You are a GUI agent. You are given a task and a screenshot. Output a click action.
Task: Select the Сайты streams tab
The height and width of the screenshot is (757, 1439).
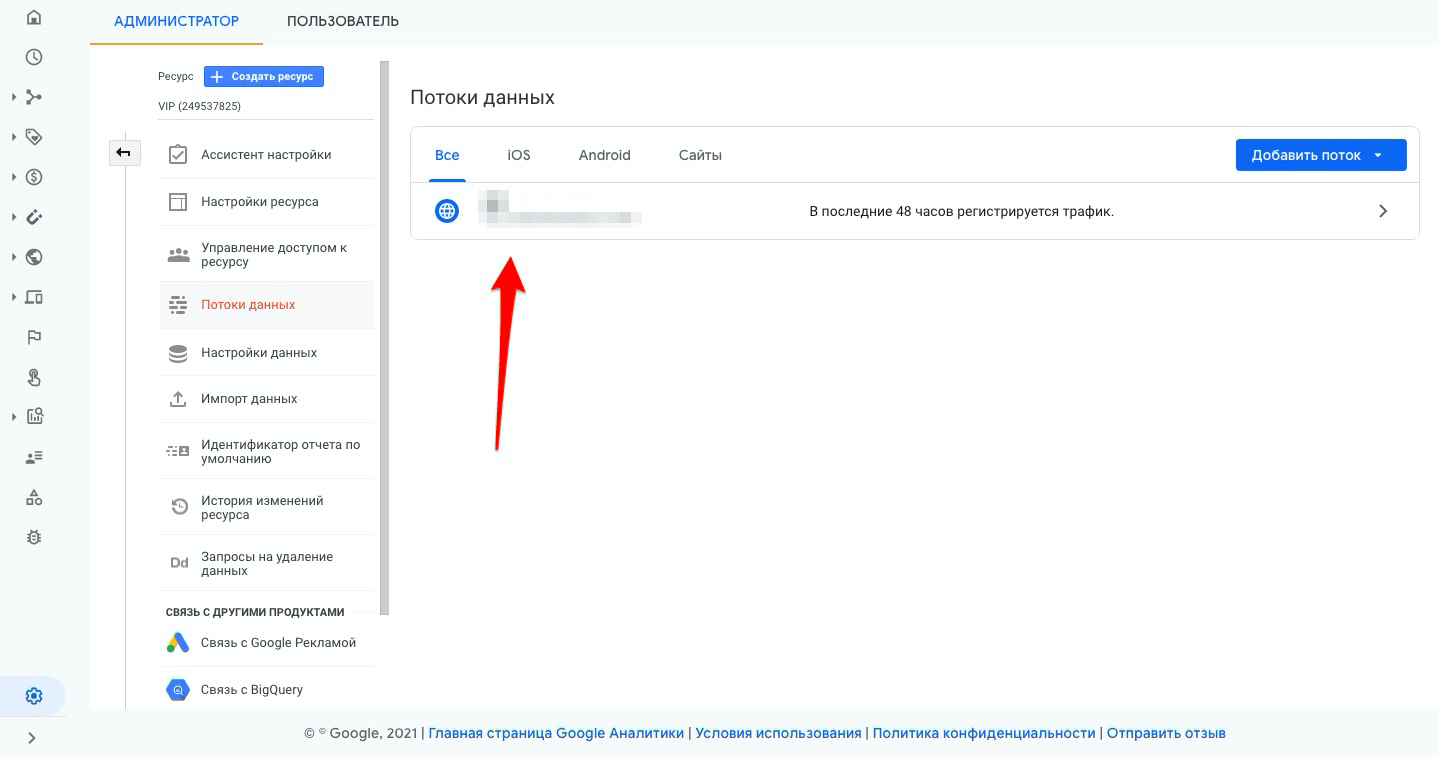pos(700,155)
